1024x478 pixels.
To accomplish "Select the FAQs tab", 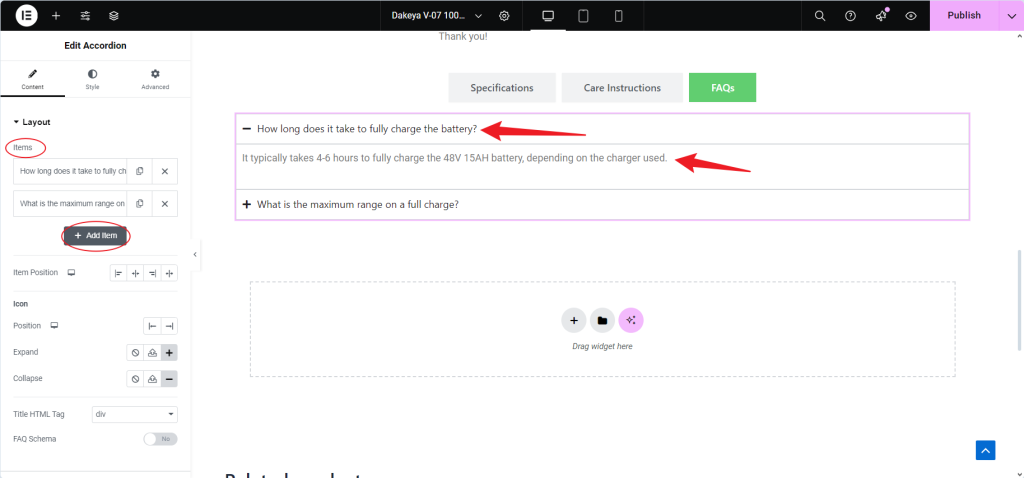I will coord(722,88).
